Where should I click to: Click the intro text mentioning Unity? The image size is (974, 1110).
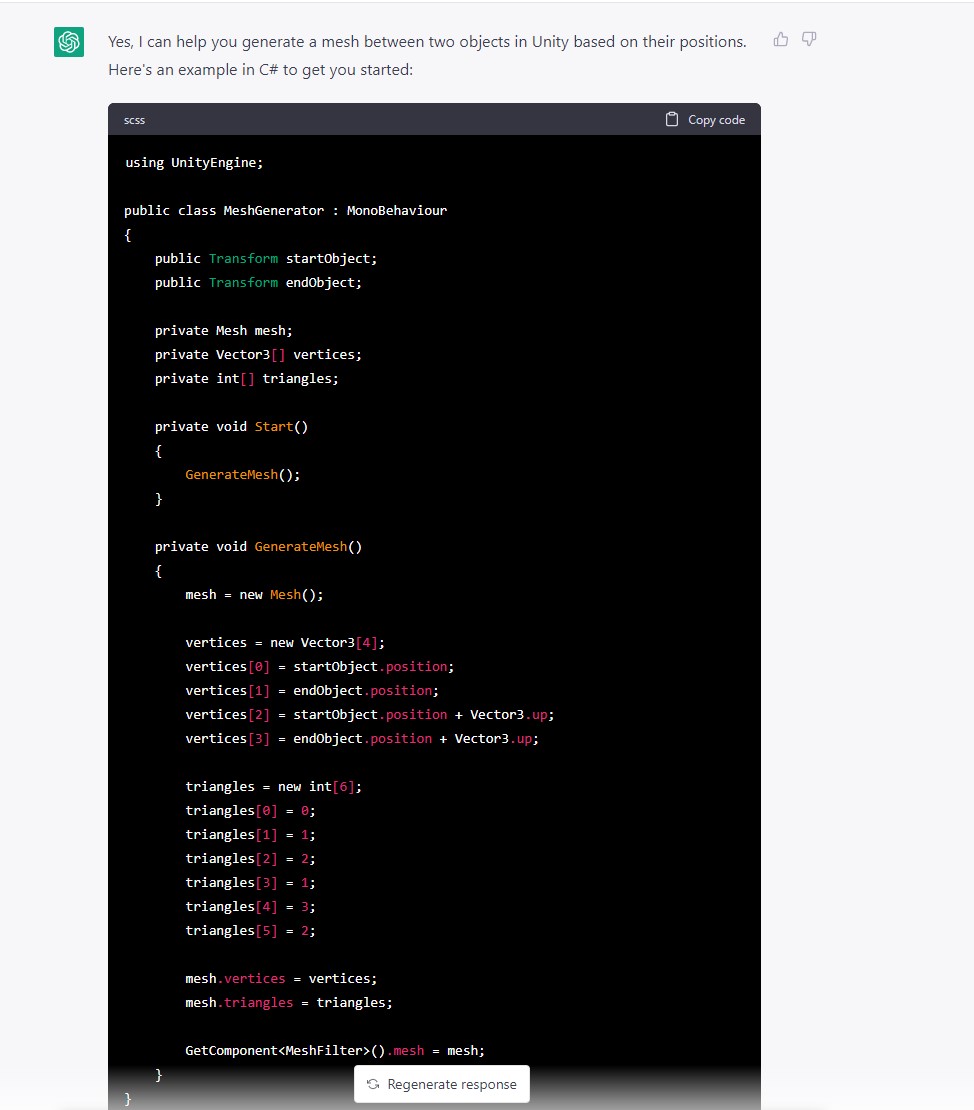coord(427,42)
